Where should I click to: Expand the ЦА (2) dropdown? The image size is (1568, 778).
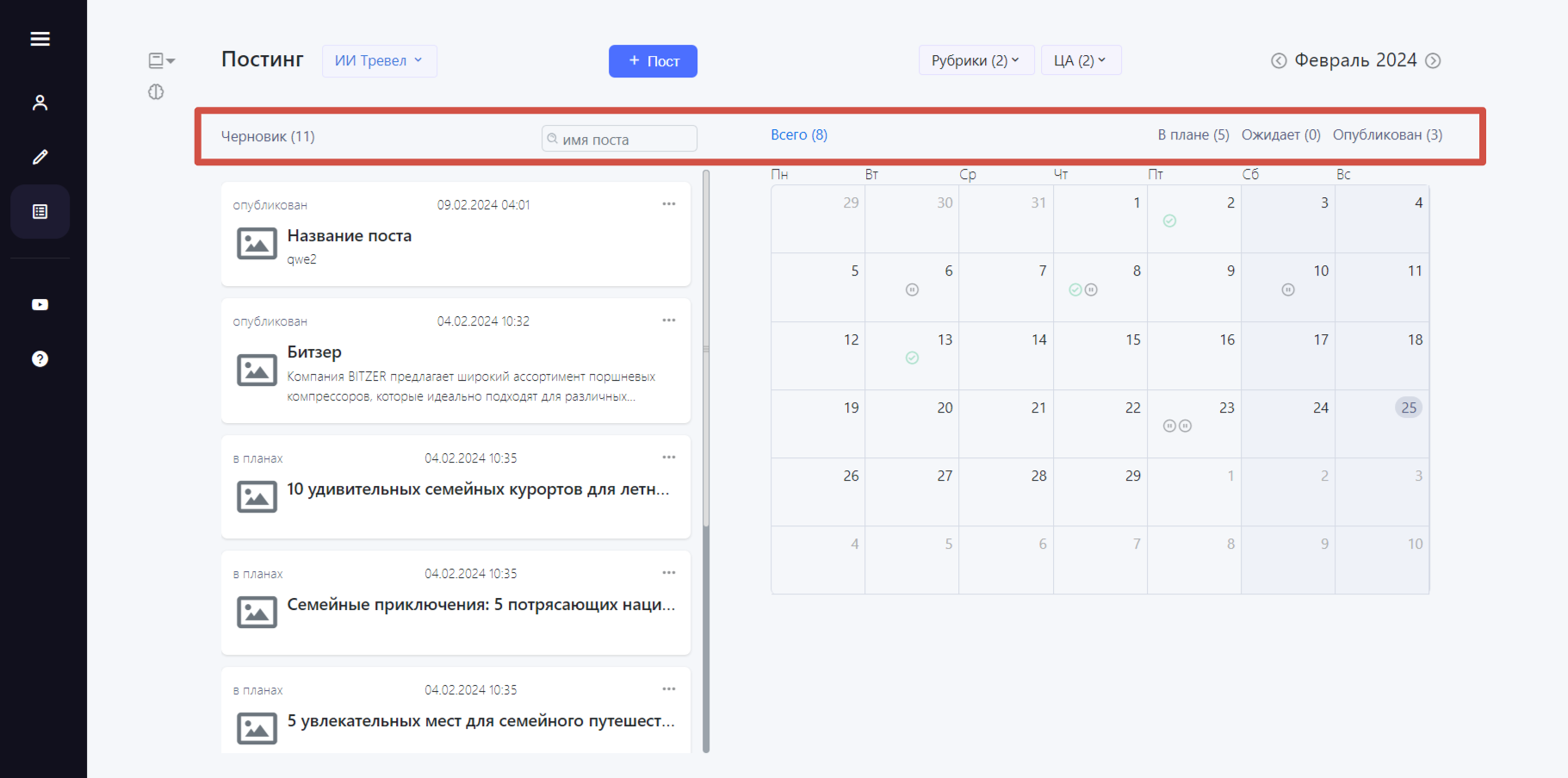[1081, 60]
